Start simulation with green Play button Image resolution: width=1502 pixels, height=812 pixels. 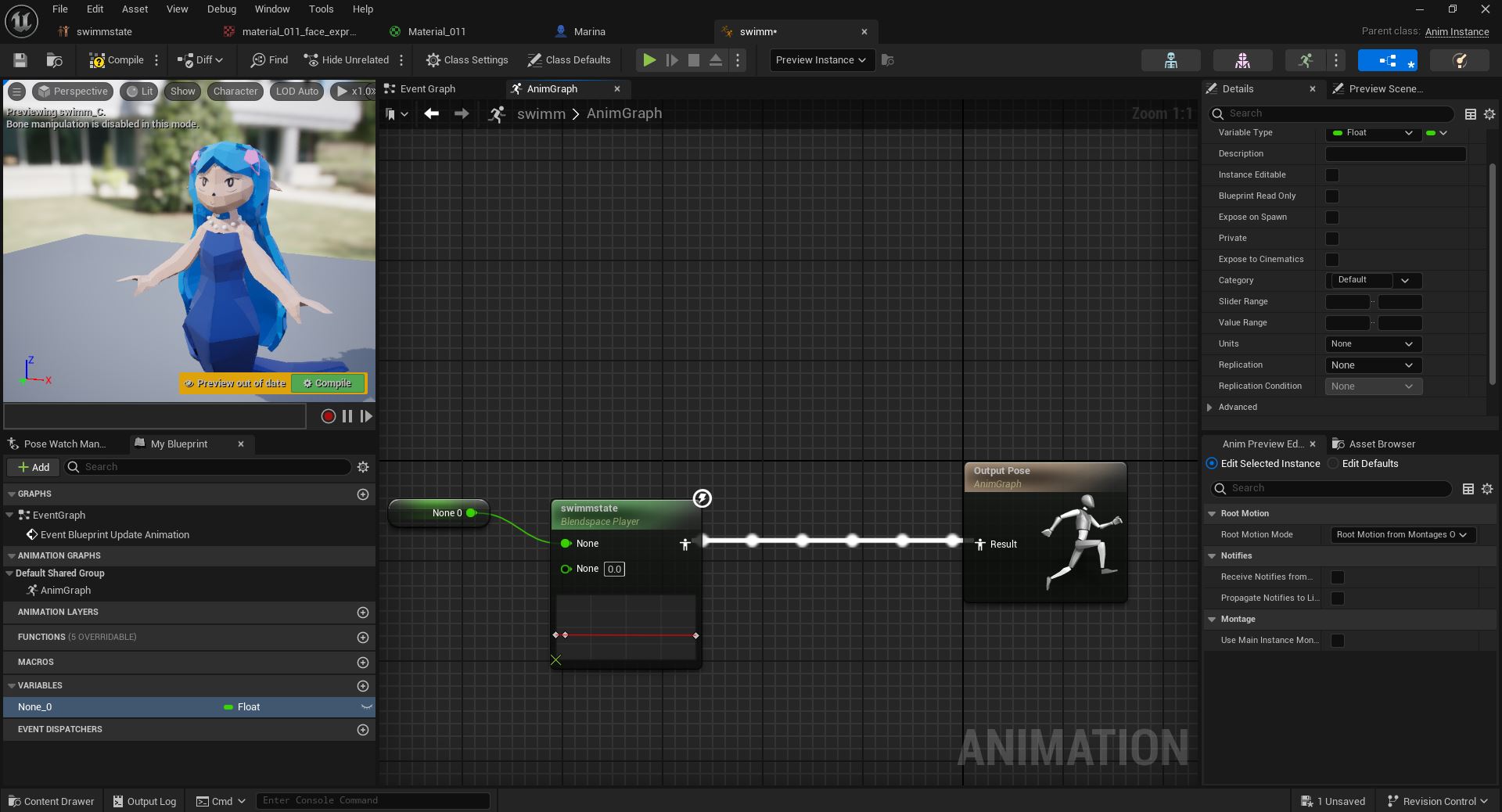point(649,60)
